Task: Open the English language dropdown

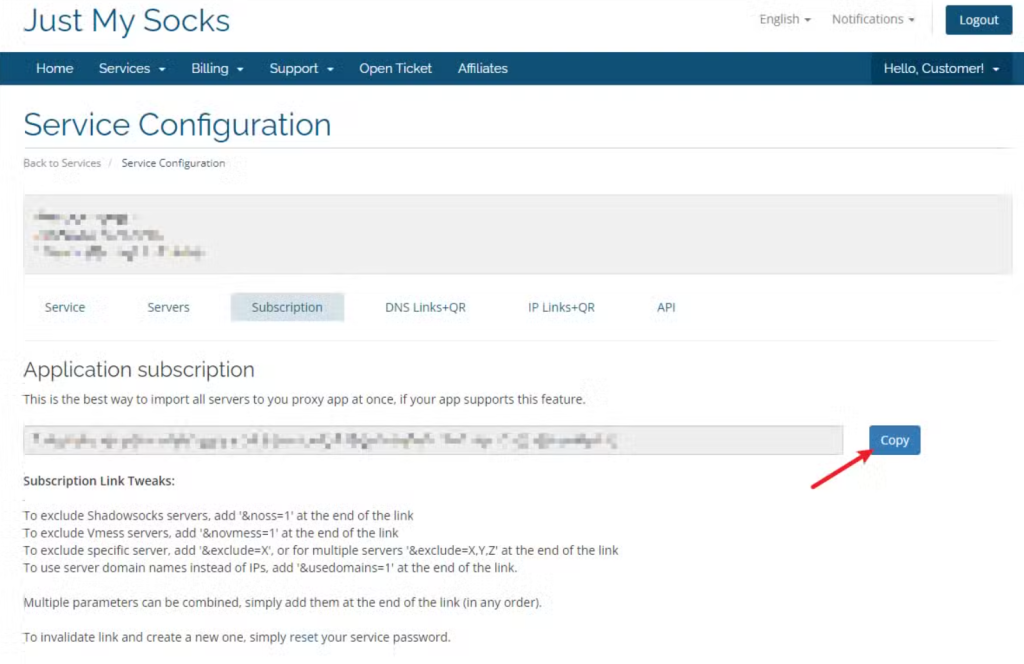Action: point(784,20)
